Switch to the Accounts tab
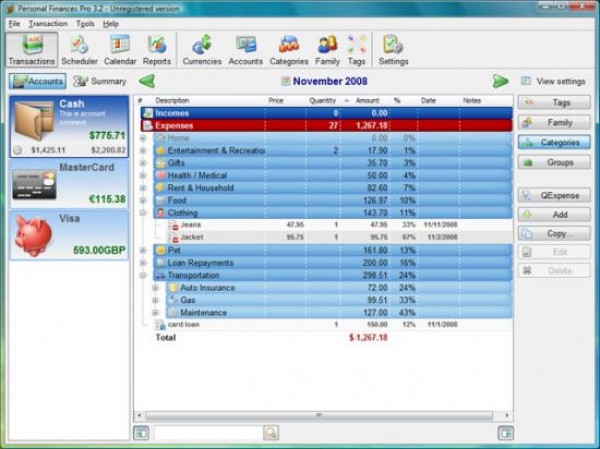 tap(38, 81)
